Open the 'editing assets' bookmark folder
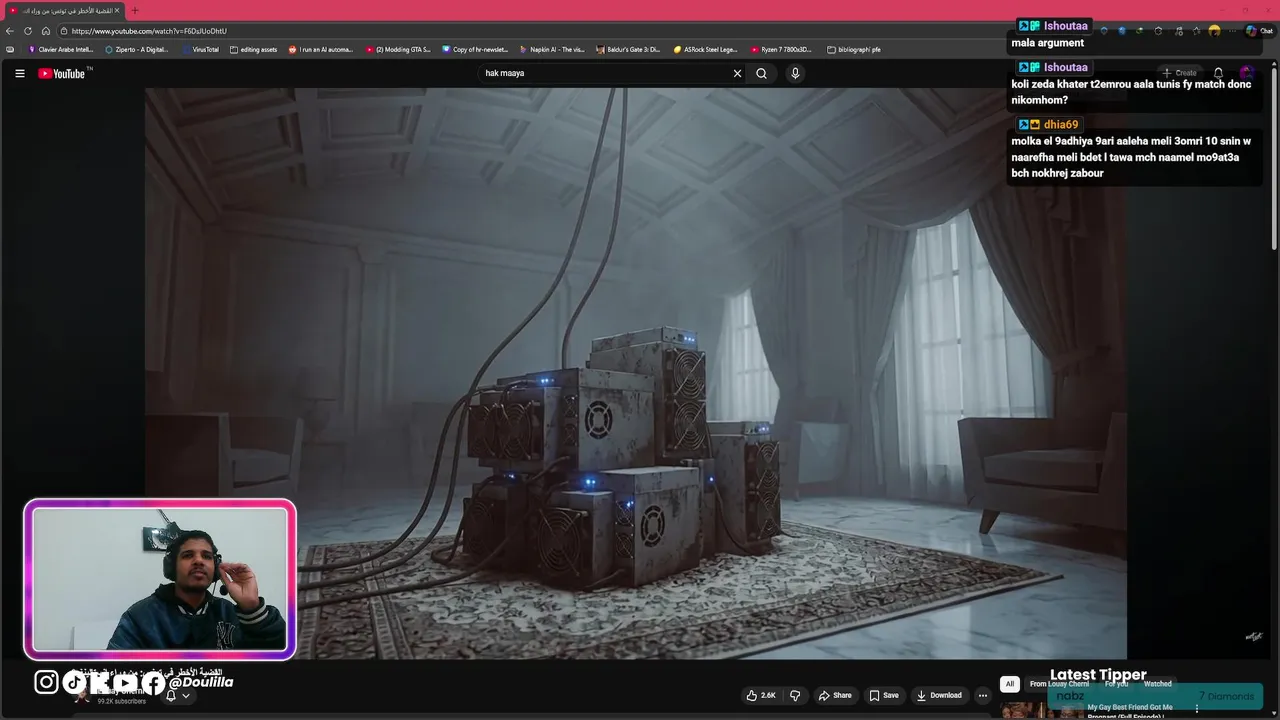 tap(253, 49)
